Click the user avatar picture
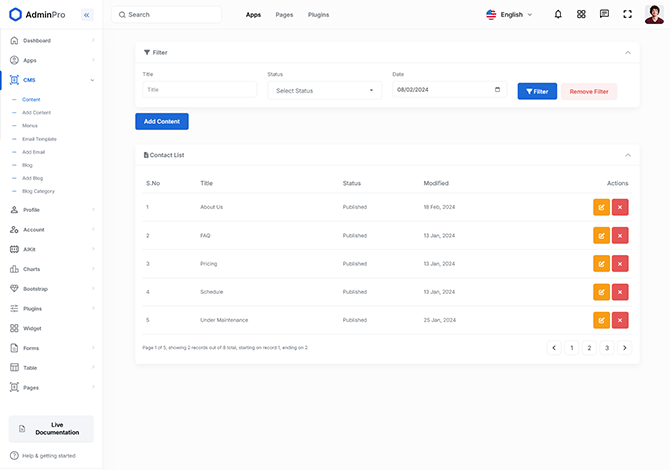 (654, 14)
